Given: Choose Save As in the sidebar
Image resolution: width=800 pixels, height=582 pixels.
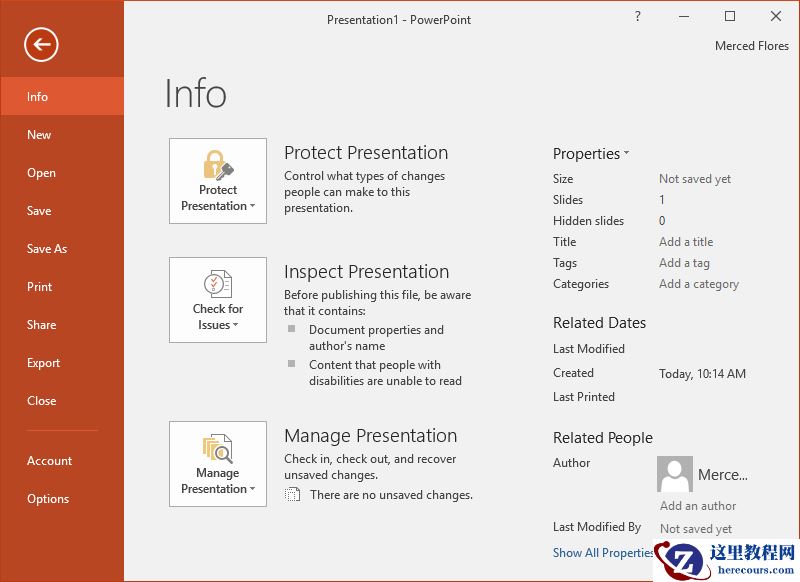Looking at the screenshot, I should click(x=62, y=249).
